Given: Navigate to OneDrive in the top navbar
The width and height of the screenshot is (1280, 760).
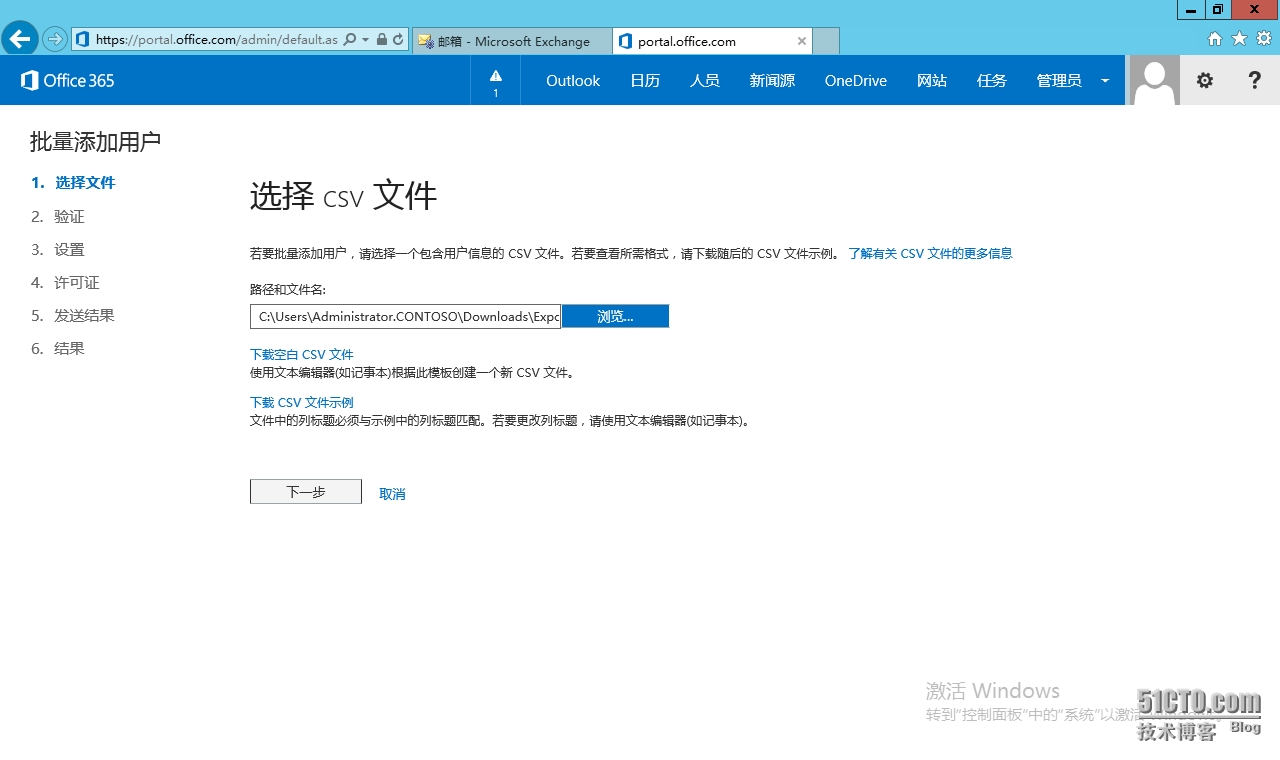Looking at the screenshot, I should pyautogui.click(x=855, y=80).
